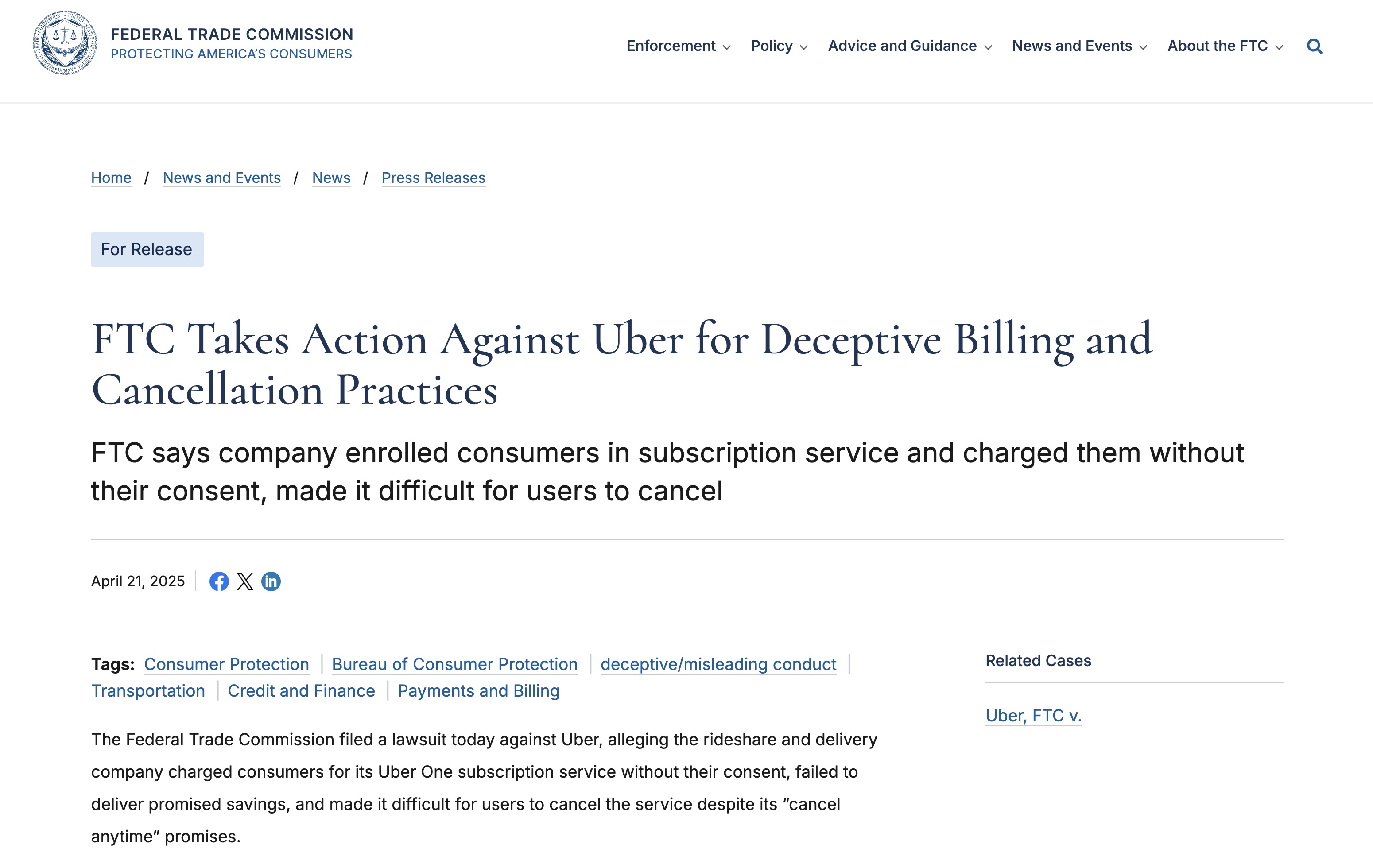Viewport: 1373px width, 868px height.
Task: Follow the News breadcrumb link
Action: [331, 178]
